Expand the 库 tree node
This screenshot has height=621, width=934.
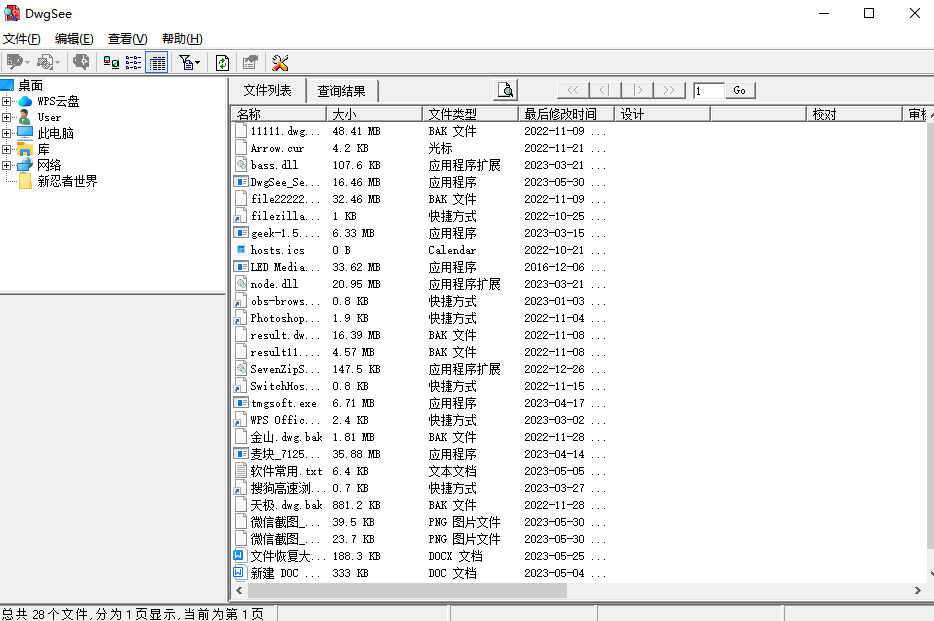[x=7, y=149]
